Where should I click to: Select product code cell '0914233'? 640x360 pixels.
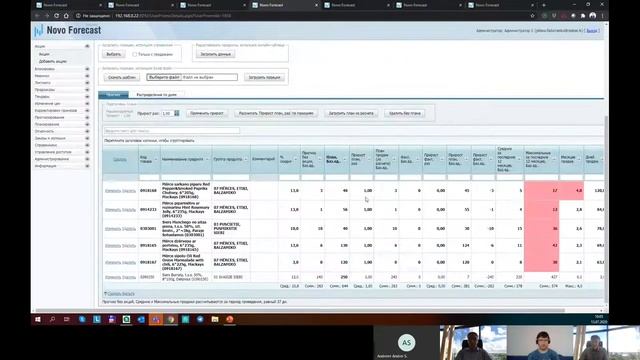pyautogui.click(x=149, y=210)
